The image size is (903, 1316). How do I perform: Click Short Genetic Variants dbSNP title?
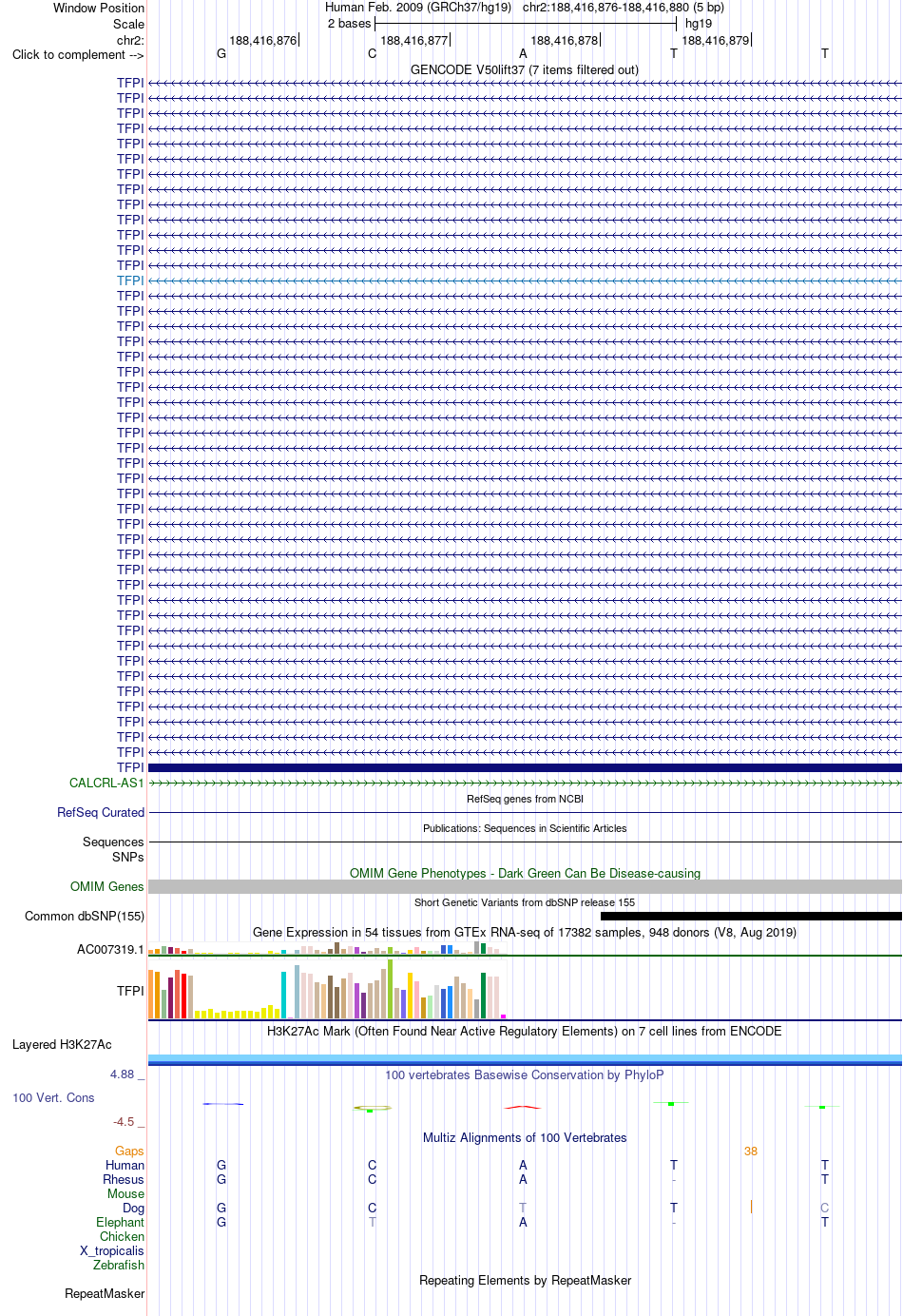click(525, 902)
